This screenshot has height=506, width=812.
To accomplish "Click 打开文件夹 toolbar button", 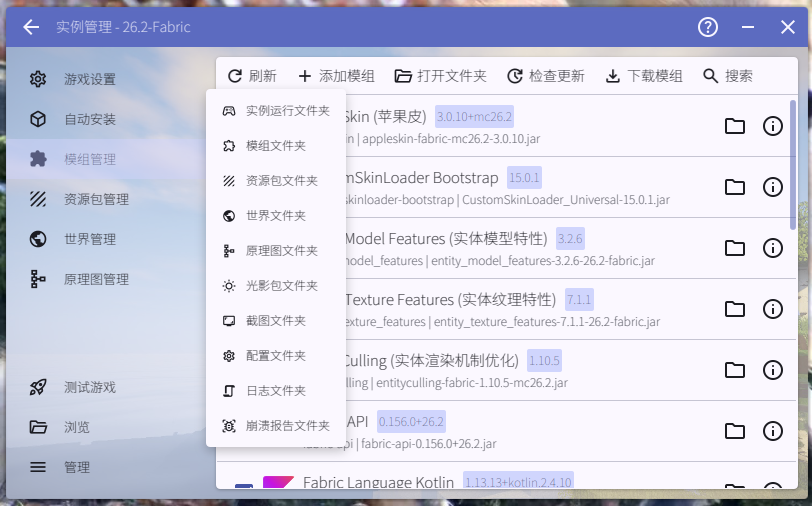I will coord(441,76).
